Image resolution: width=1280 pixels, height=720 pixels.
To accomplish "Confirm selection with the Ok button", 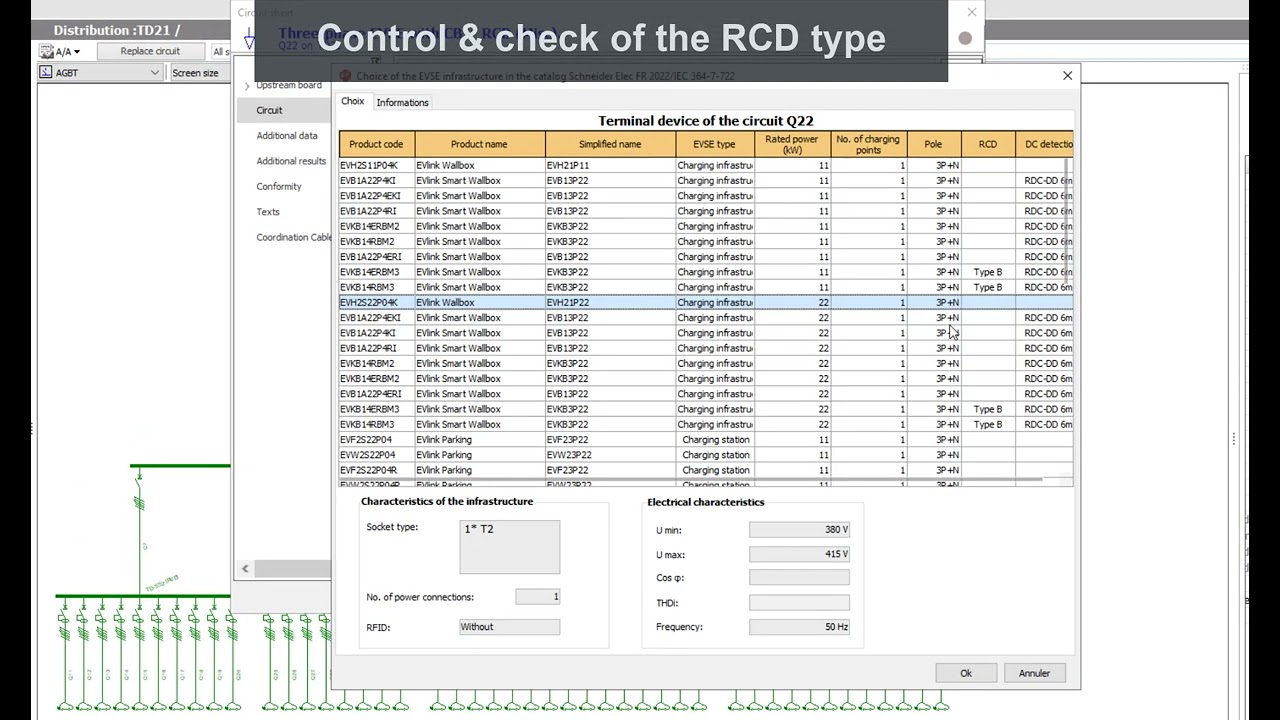I will (x=966, y=673).
